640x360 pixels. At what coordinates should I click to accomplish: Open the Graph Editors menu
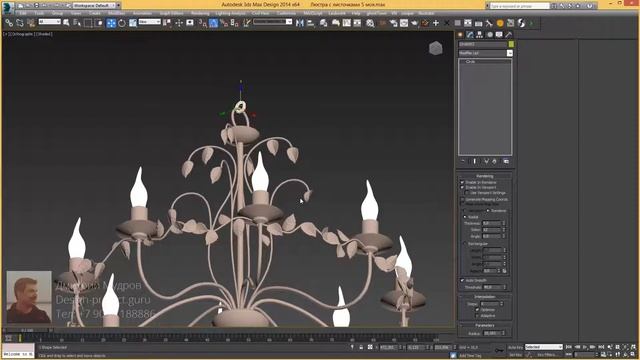[171, 13]
